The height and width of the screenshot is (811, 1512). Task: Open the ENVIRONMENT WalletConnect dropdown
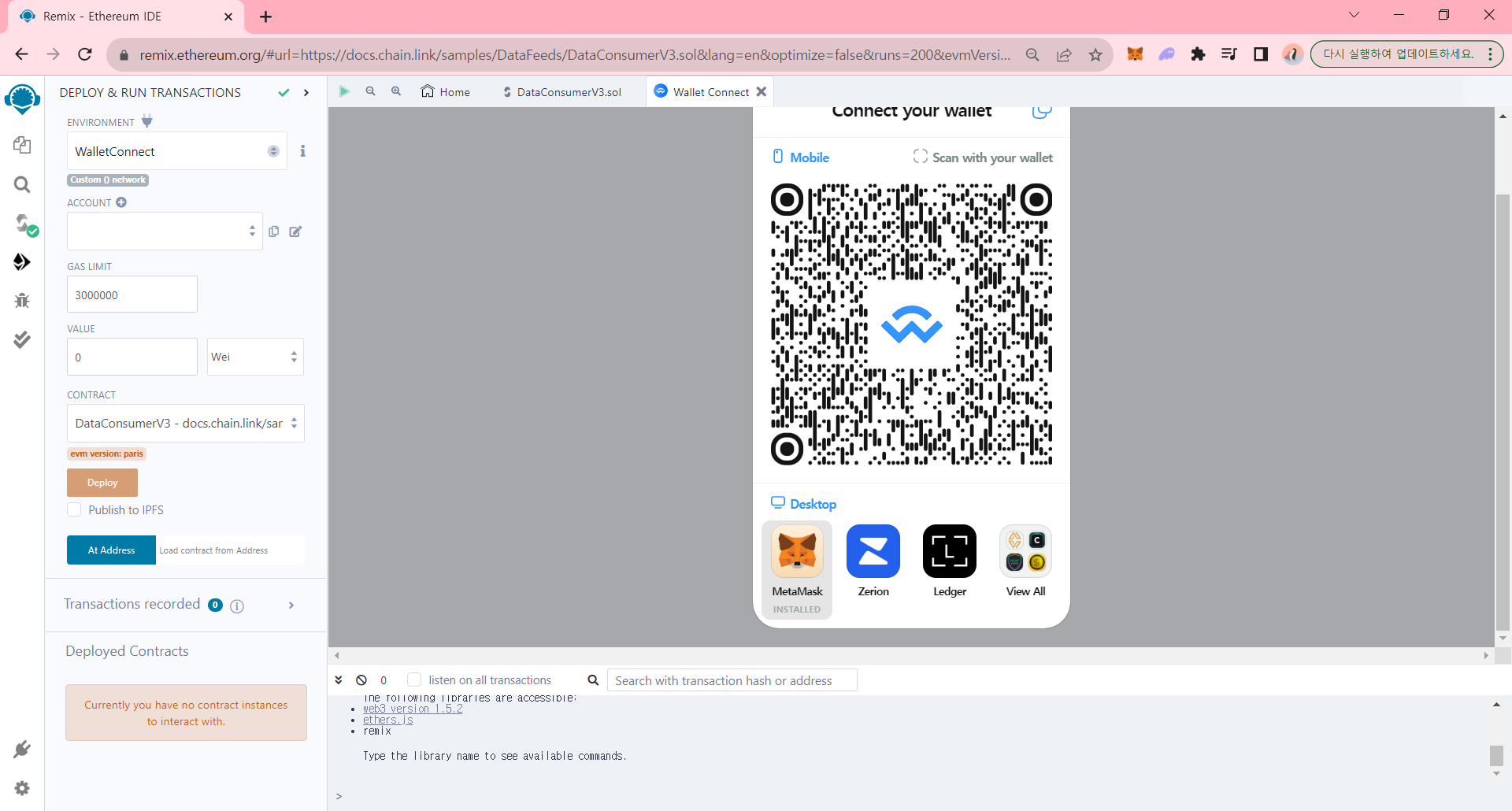[x=177, y=151]
